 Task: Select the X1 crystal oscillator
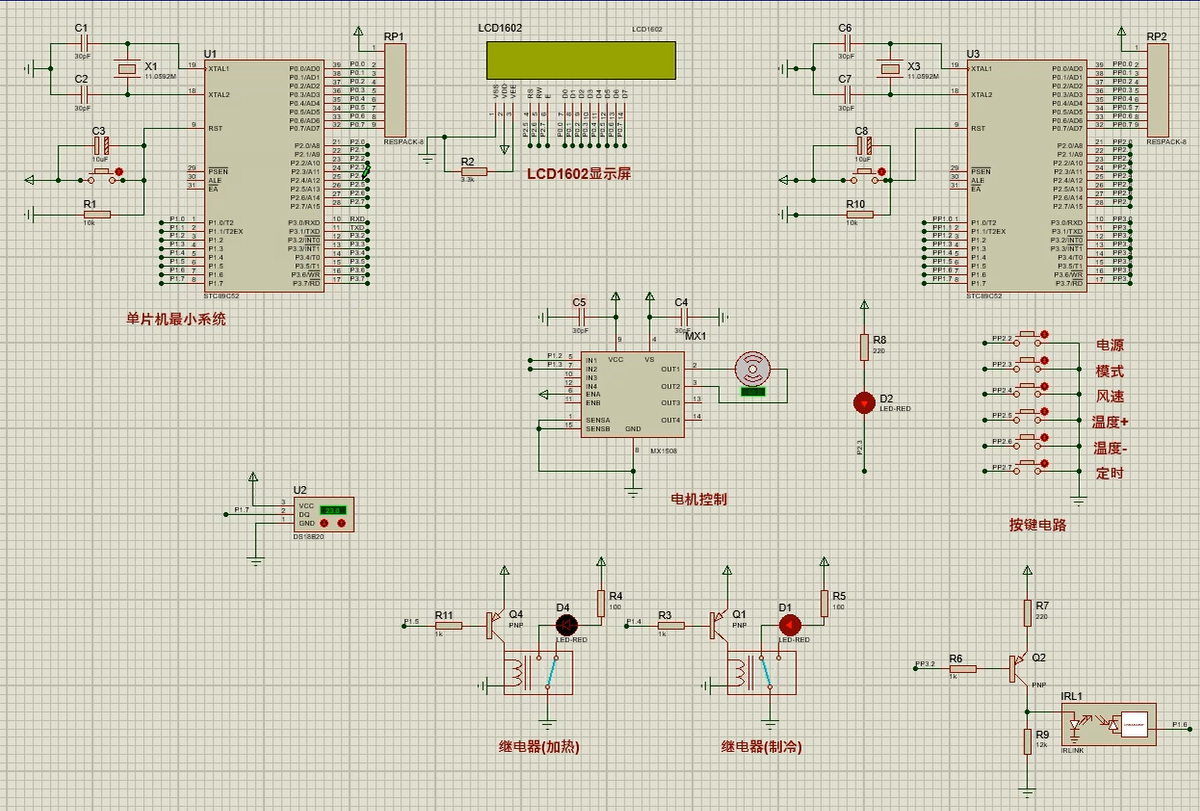pyautogui.click(x=126, y=68)
